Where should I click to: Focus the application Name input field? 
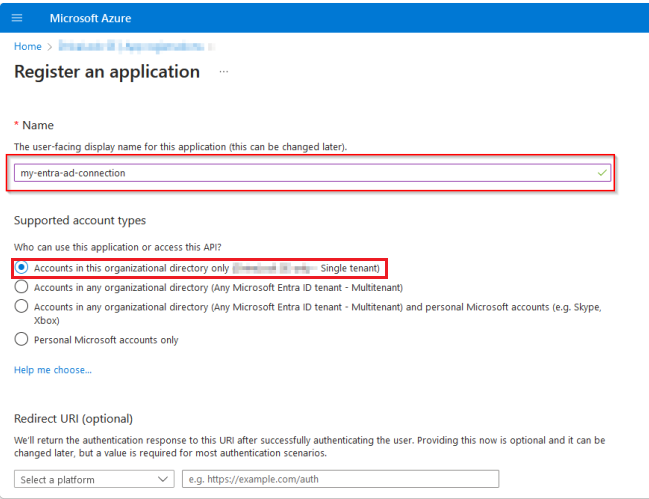click(x=312, y=173)
